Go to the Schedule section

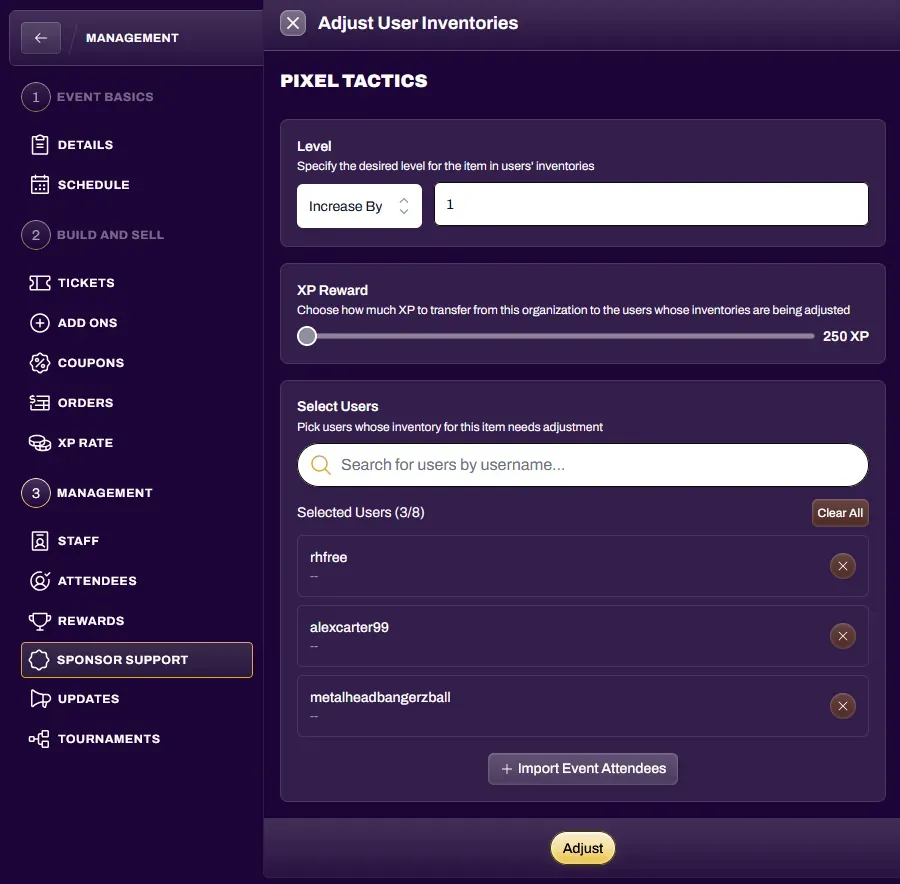click(x=94, y=185)
